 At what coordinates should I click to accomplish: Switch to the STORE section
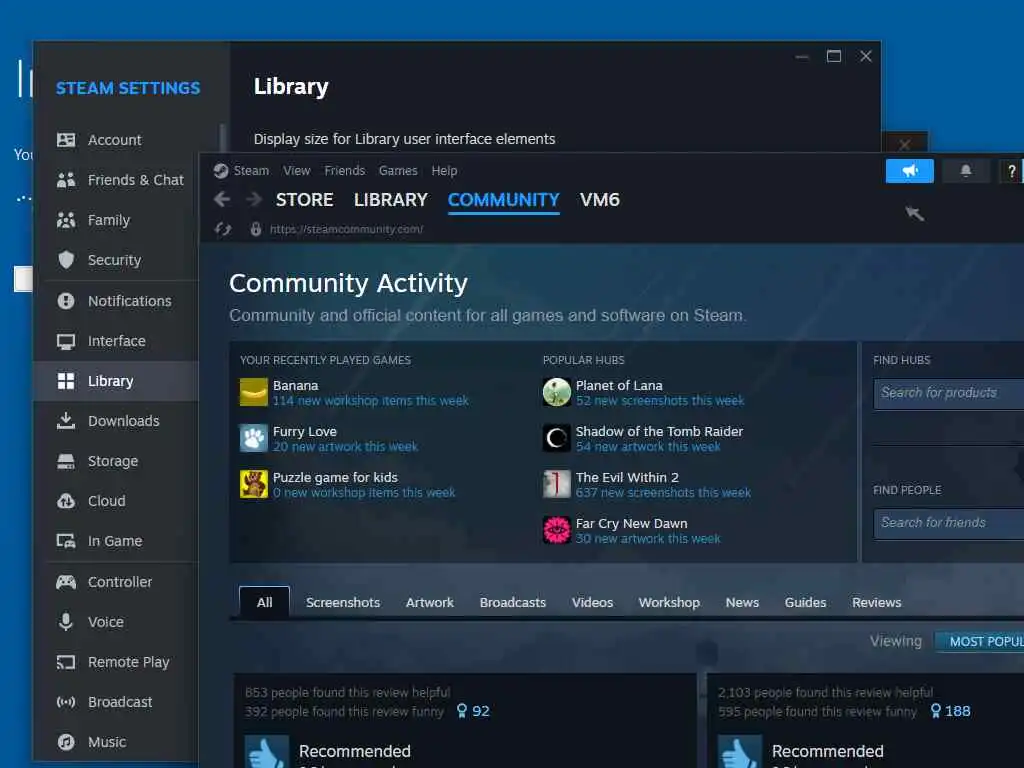(304, 200)
